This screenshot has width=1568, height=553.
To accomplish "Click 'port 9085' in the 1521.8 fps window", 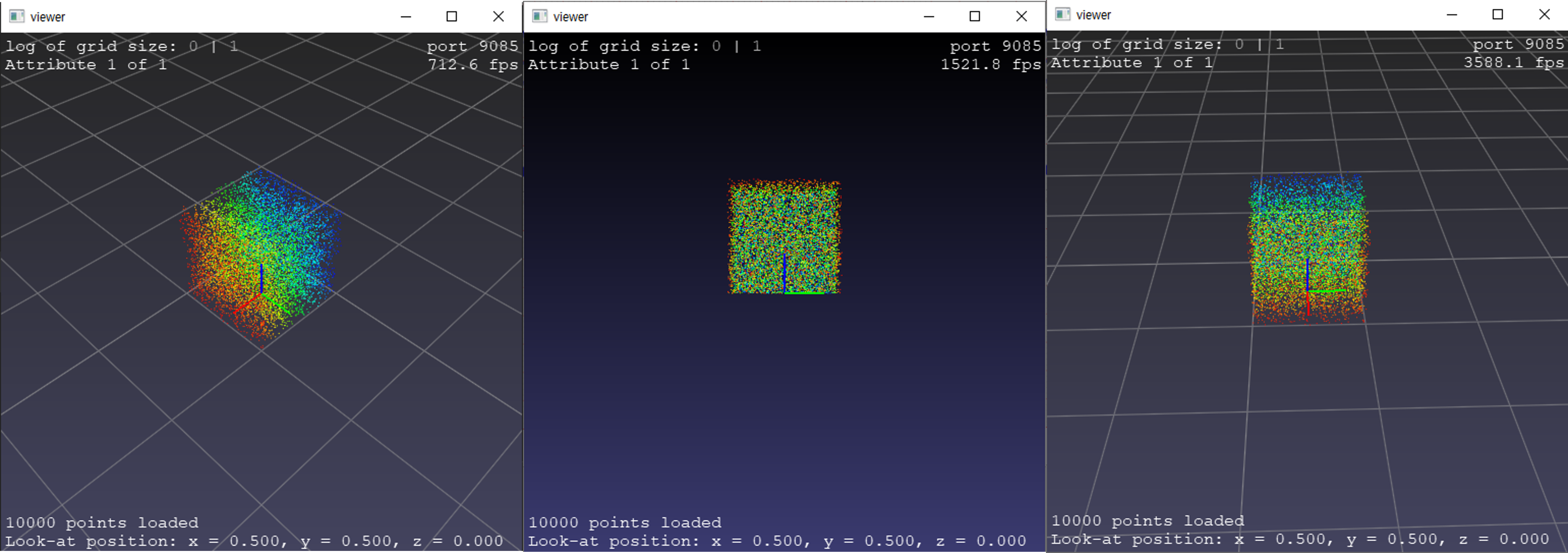I will [x=996, y=46].
